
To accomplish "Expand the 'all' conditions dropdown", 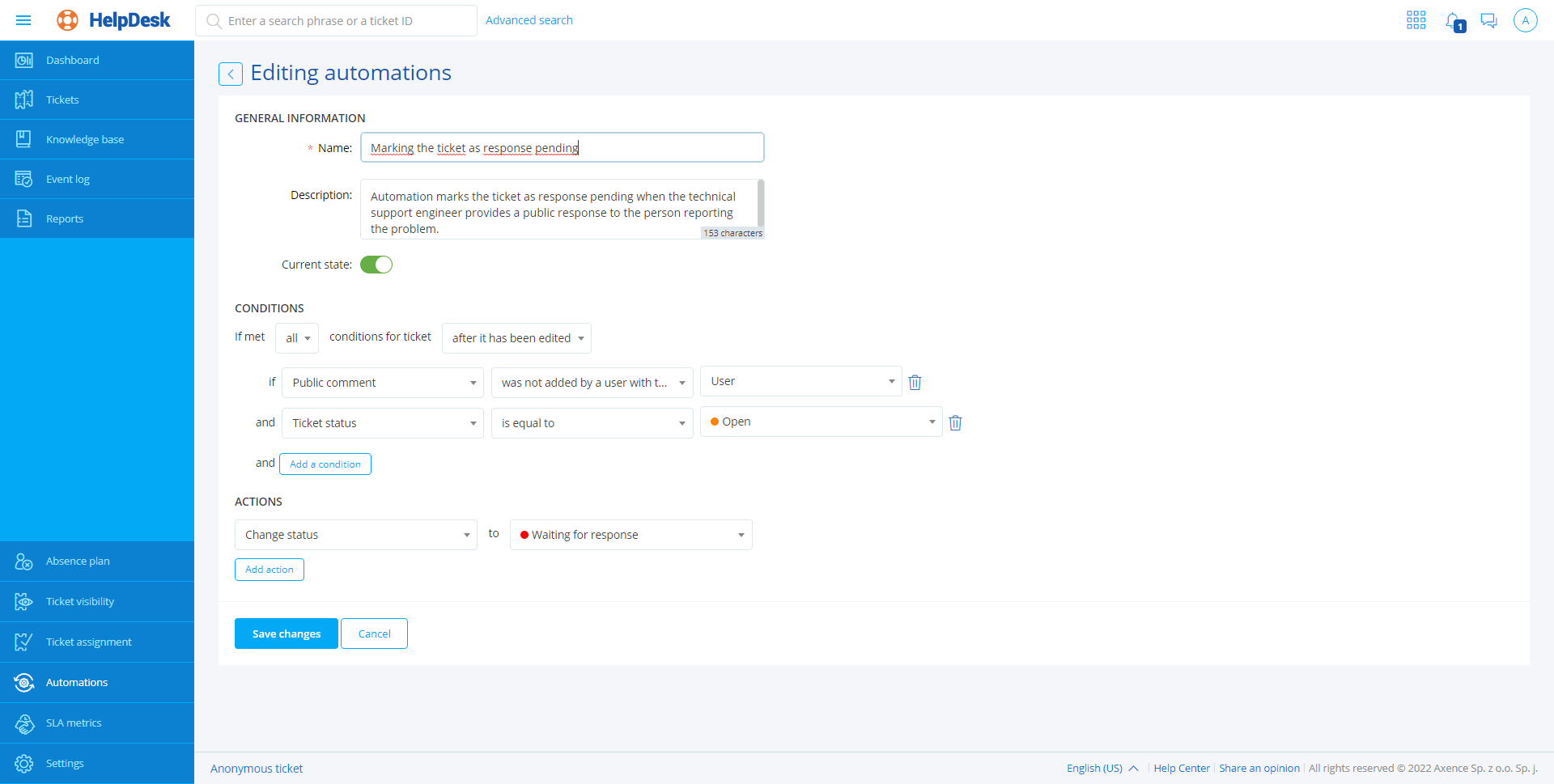I will (297, 338).
